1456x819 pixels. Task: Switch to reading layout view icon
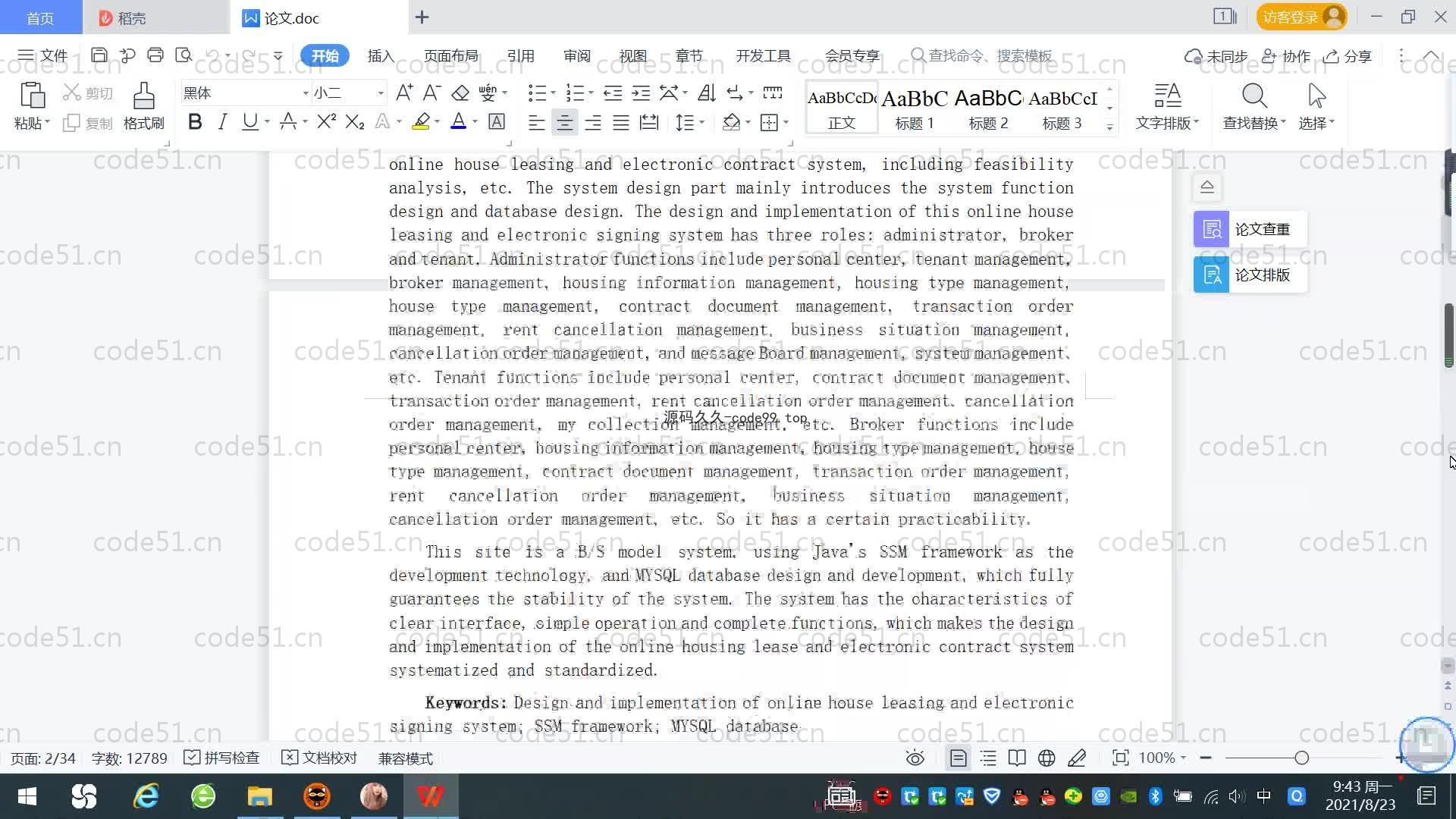point(1017,758)
